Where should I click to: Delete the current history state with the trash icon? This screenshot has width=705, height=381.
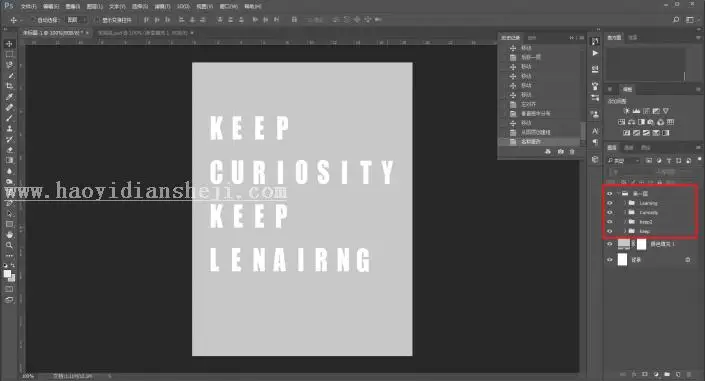[x=572, y=152]
